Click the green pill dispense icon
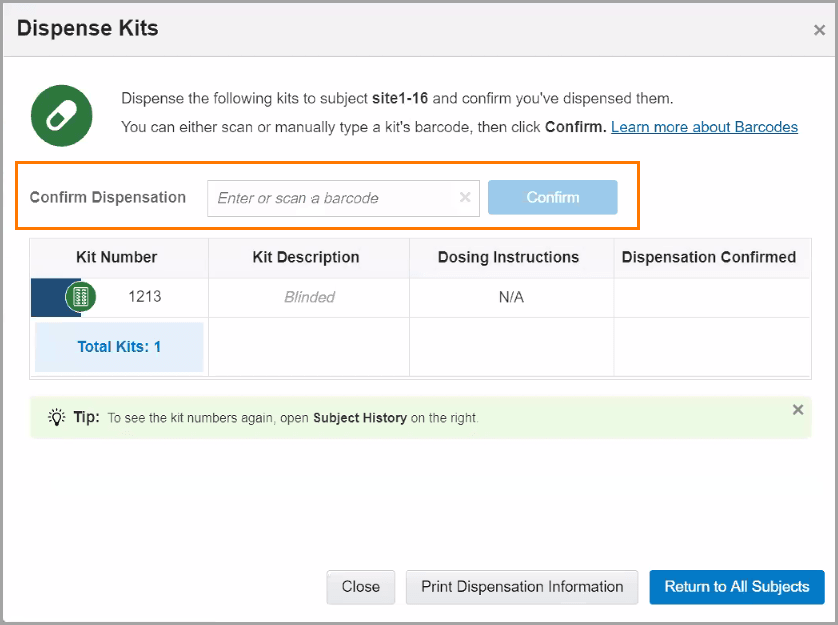838x625 pixels. click(x=61, y=115)
